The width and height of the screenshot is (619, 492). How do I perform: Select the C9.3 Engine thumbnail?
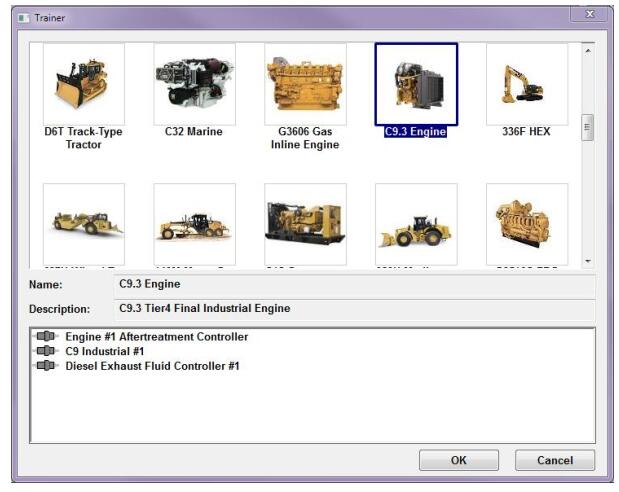[x=416, y=84]
